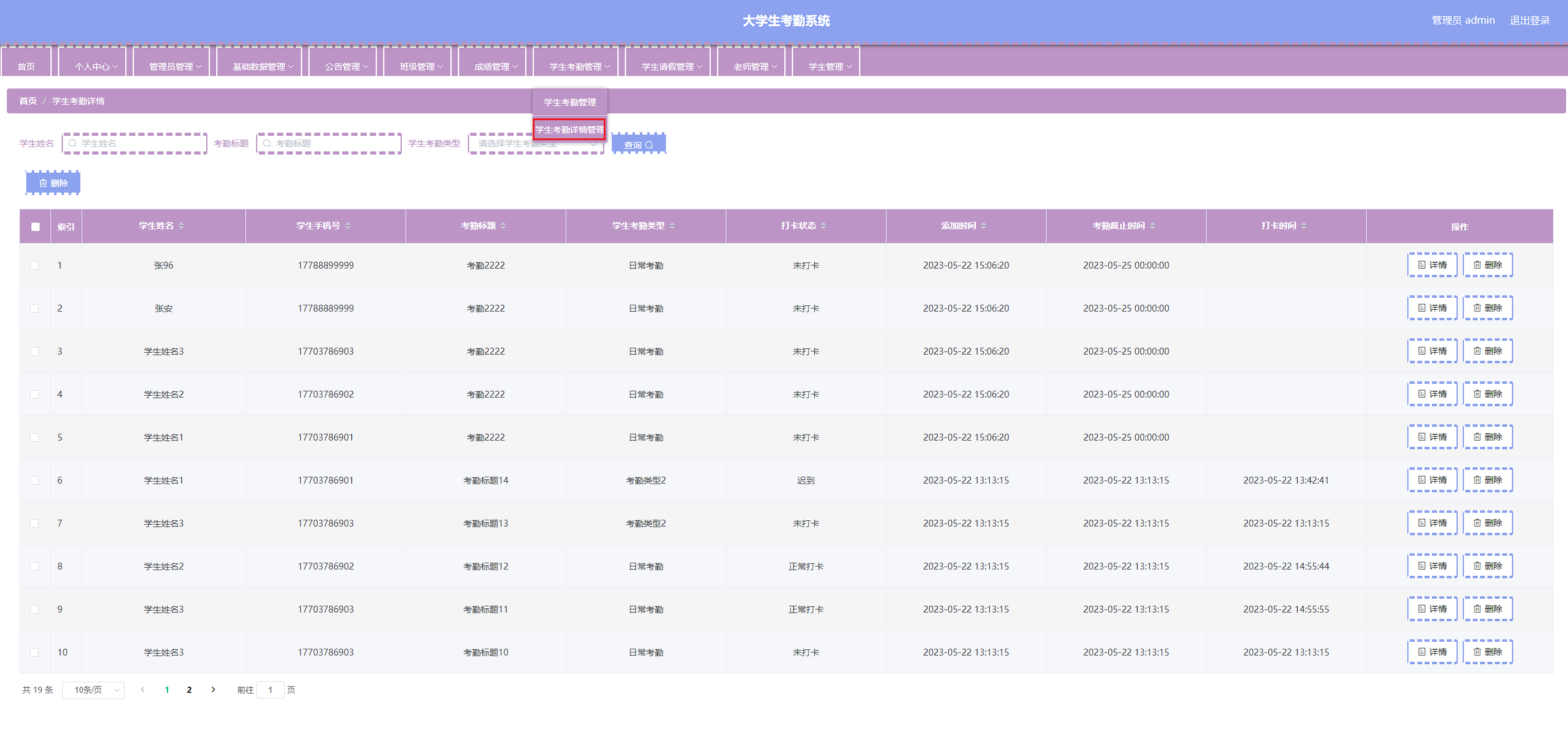Screen dimensions: 1568x749
Task: Check the row for student 张96
Action: click(x=34, y=265)
